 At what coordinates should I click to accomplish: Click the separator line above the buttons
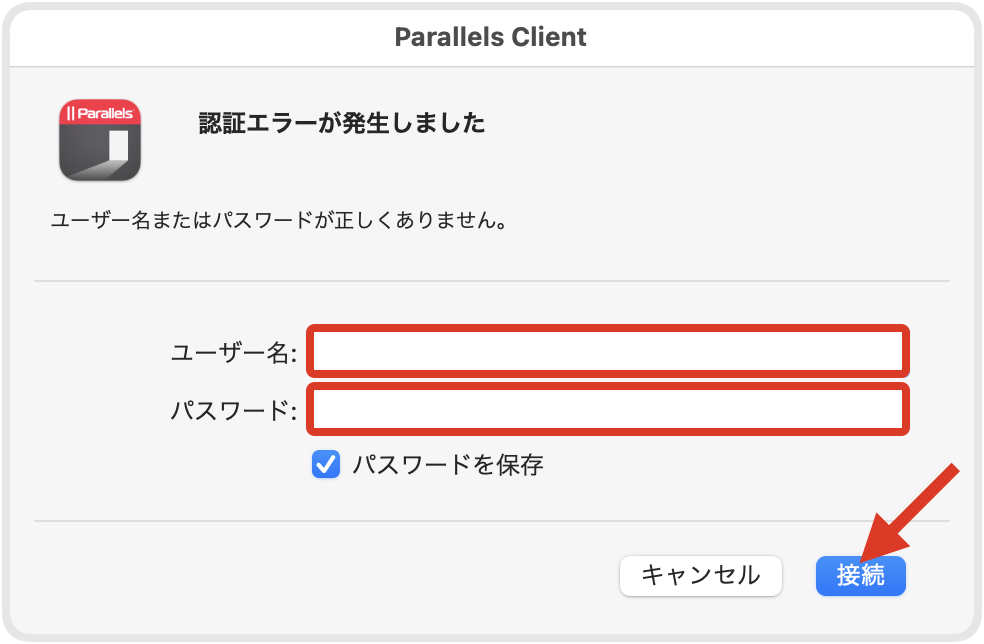[492, 521]
